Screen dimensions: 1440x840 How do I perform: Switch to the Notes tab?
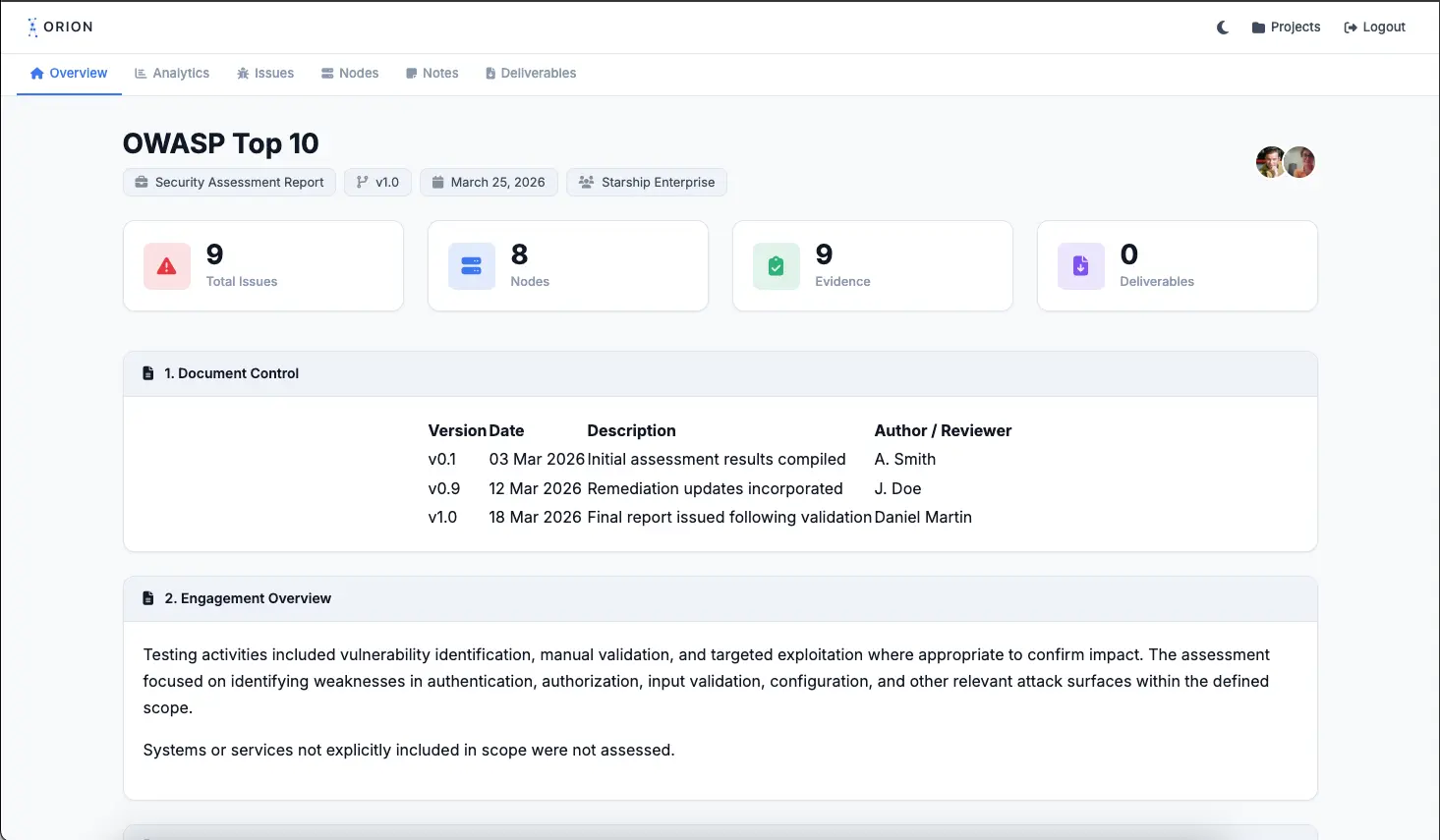click(x=432, y=73)
